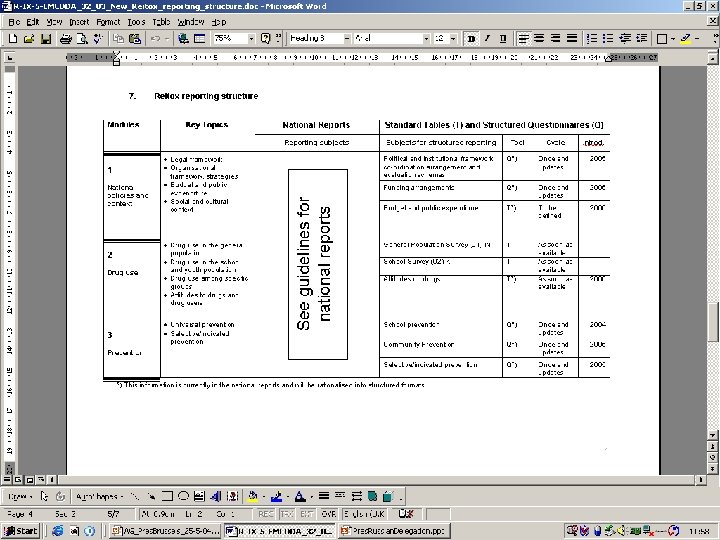This screenshot has height=540, width=720.
Task: Open the AutoShapes menu
Action: [99, 496]
